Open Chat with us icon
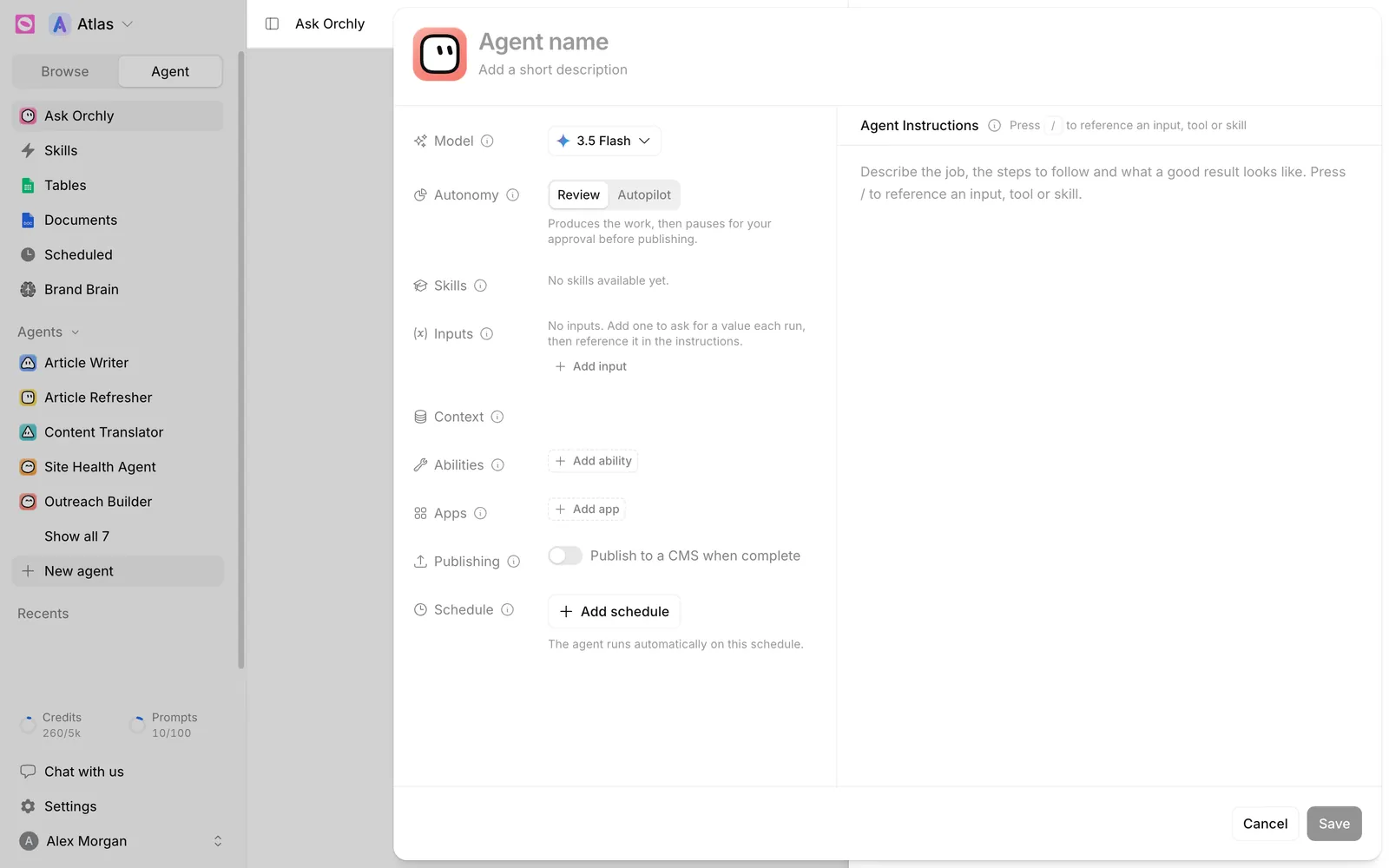Screen dimensions: 1389x868 click(28, 772)
